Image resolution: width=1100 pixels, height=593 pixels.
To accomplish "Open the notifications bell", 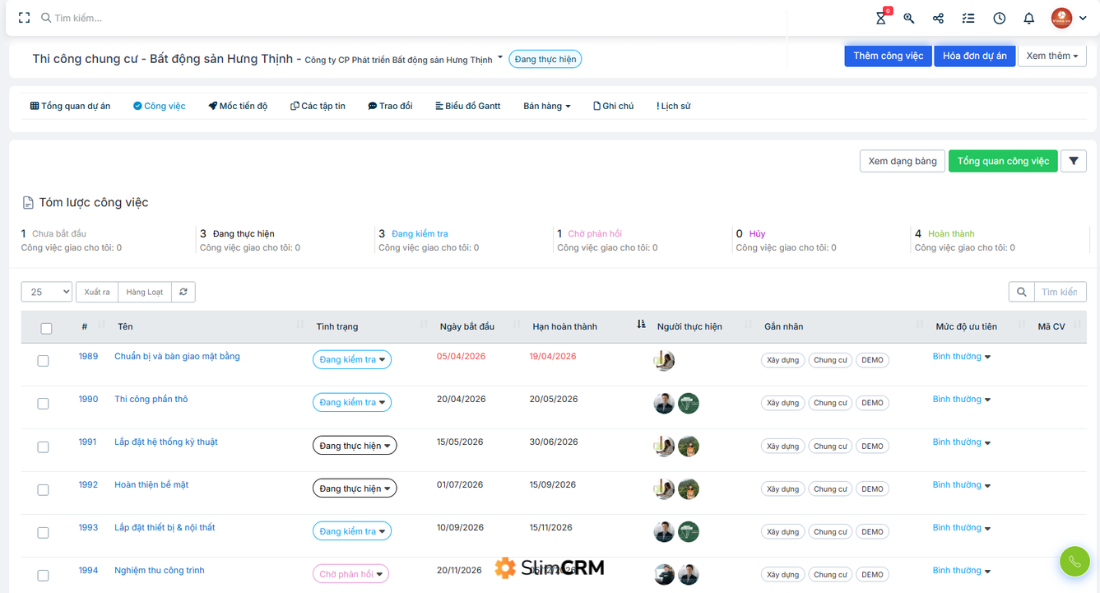I will pos(1028,18).
